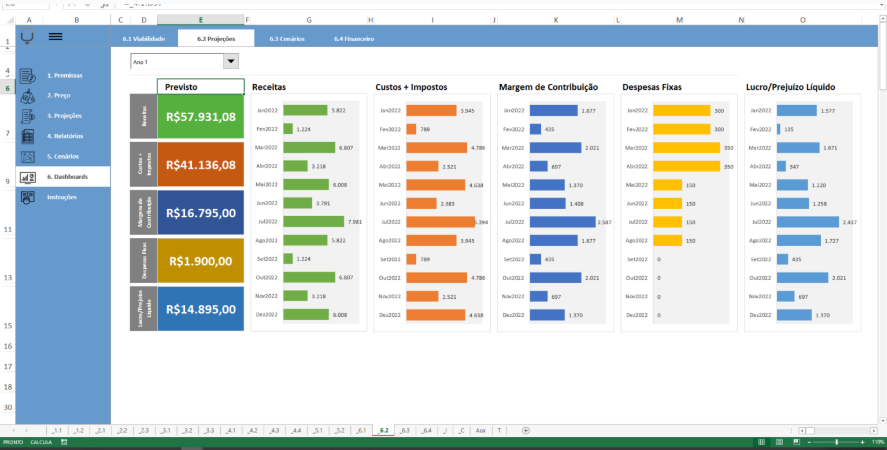Select column header I

tap(432, 20)
